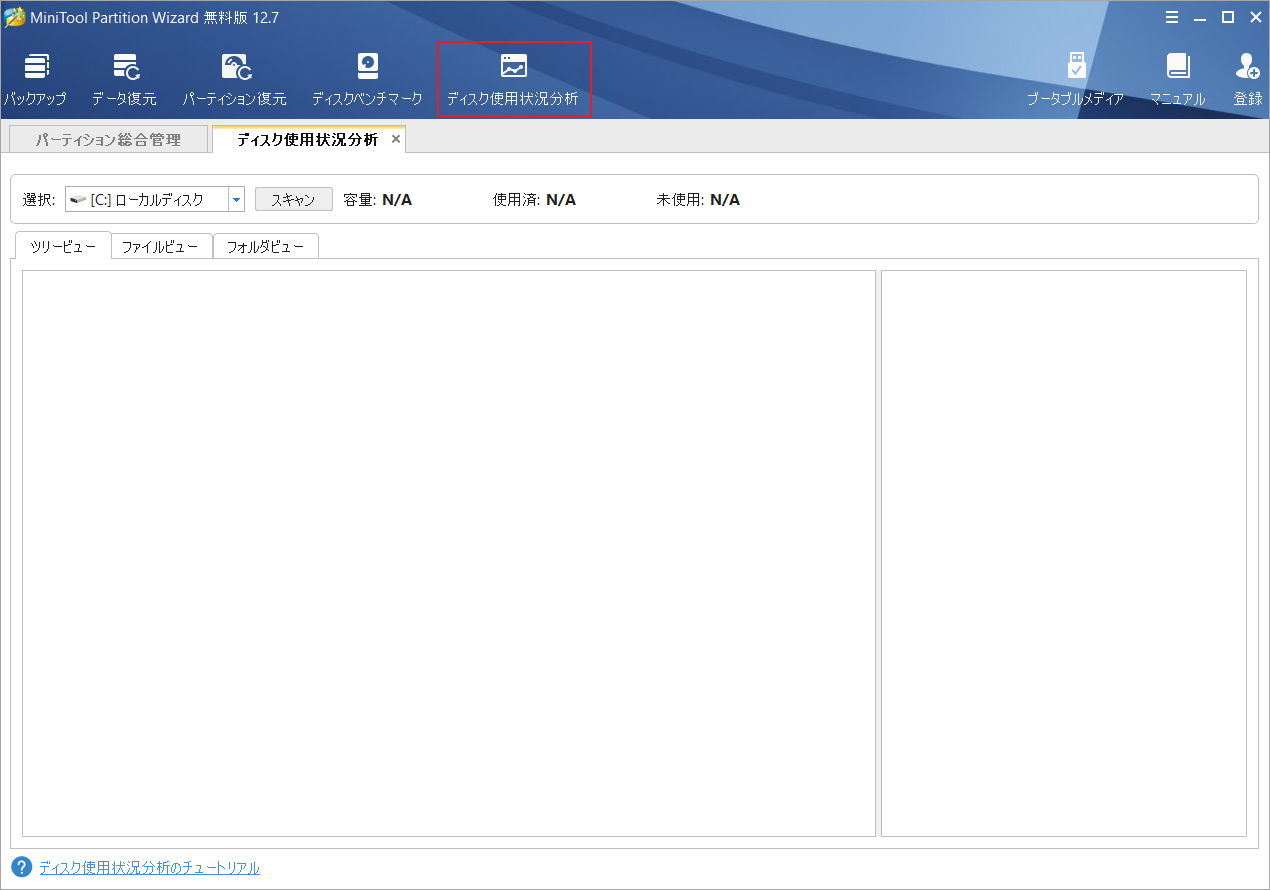Click the 登録 (Register) icon
1270x890 pixels.
[1247, 78]
